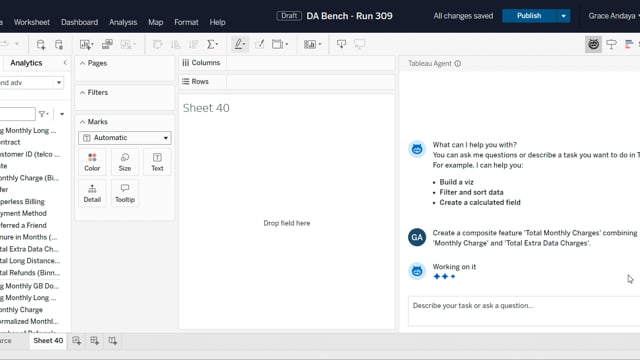
Task: Click the Clear Sheet toolbar icon
Action: [128, 44]
